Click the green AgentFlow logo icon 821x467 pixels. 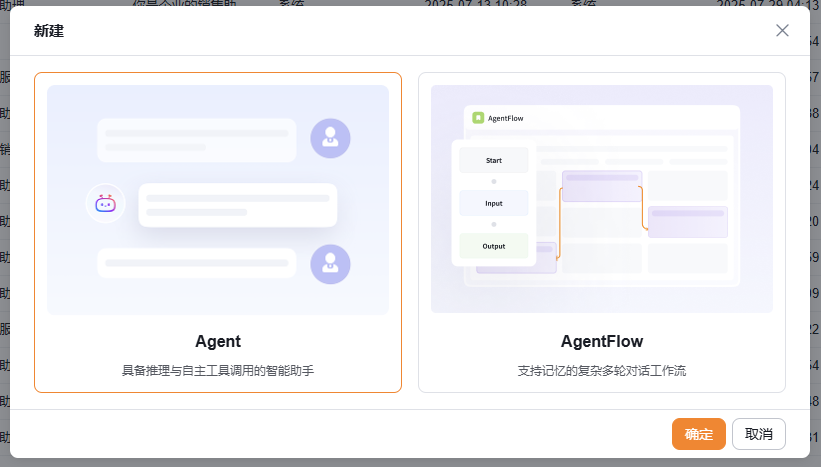(478, 118)
